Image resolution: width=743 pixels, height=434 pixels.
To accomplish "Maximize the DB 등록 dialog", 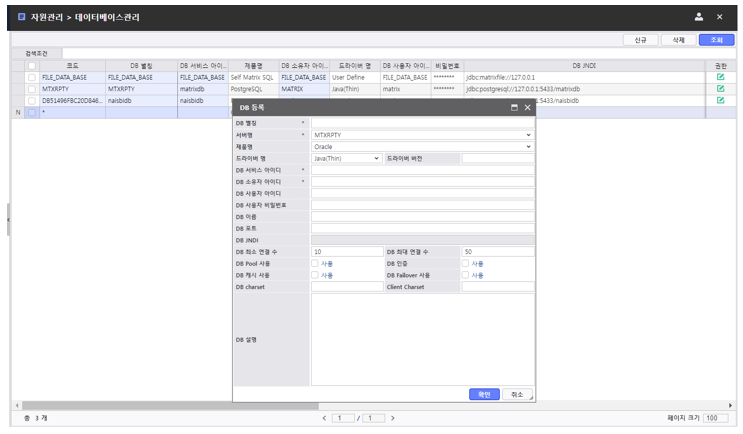I will point(514,107).
